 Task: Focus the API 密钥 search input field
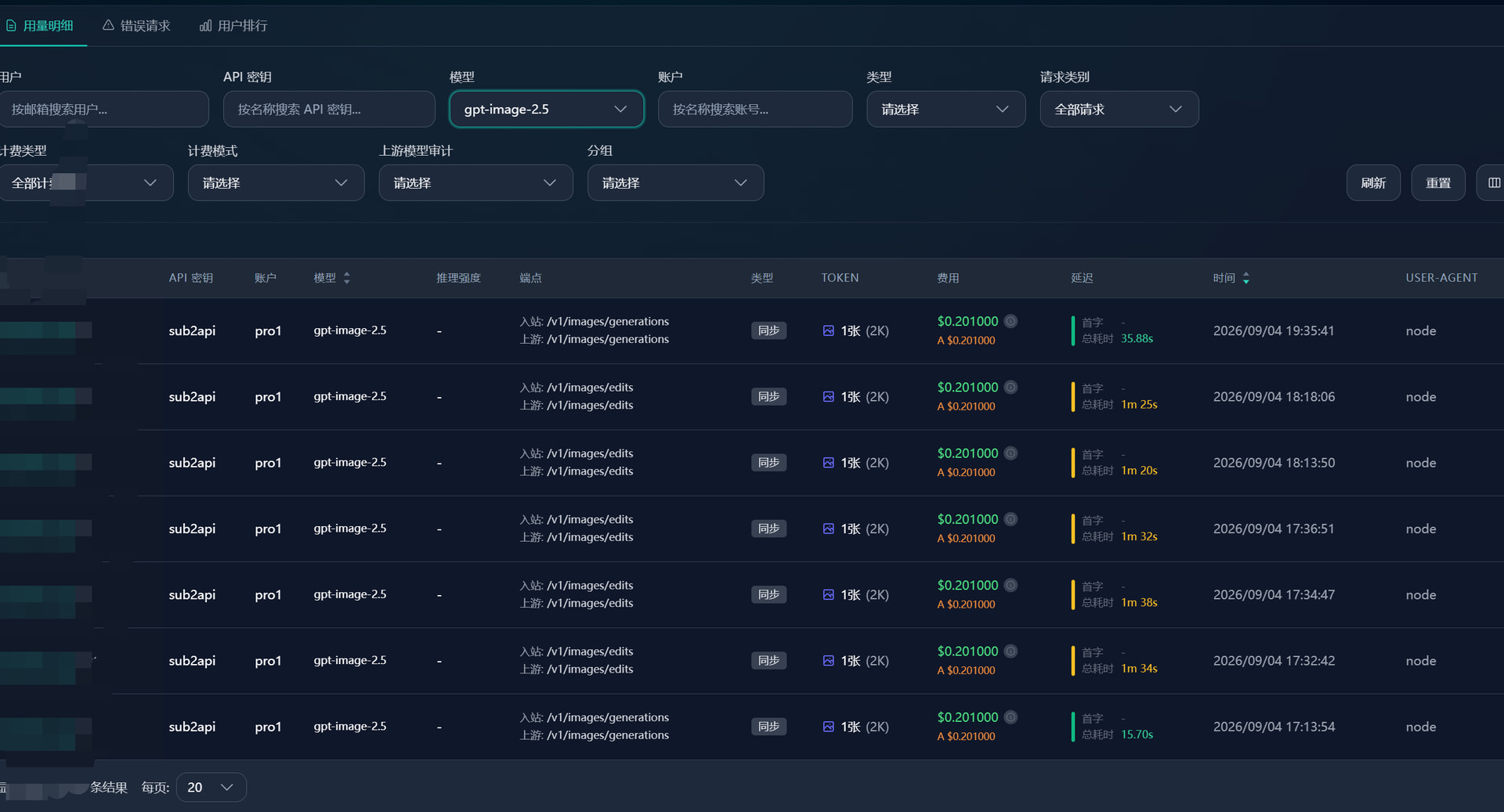[x=329, y=109]
